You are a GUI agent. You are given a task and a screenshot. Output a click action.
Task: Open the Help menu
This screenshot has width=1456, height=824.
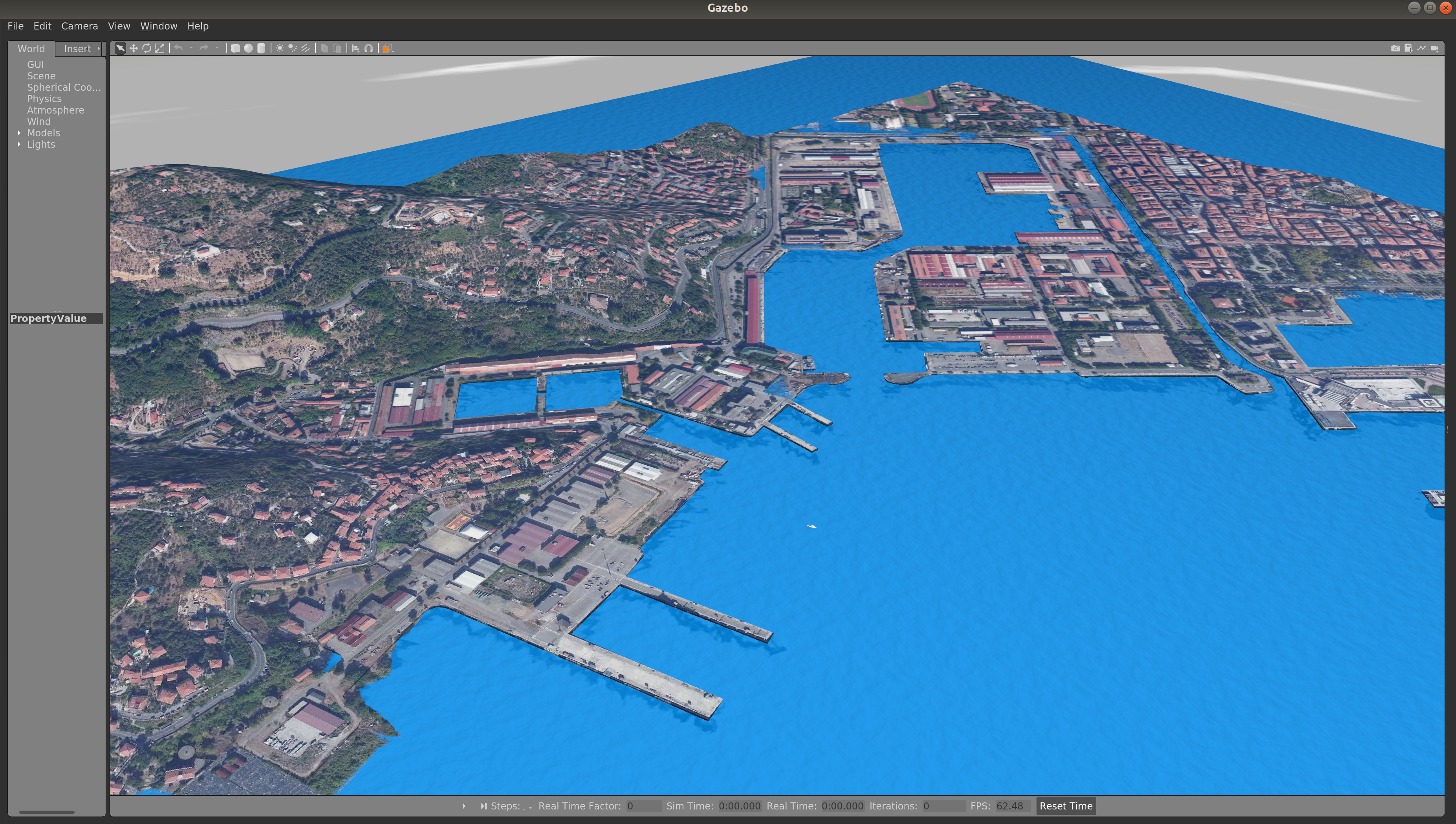(x=198, y=26)
